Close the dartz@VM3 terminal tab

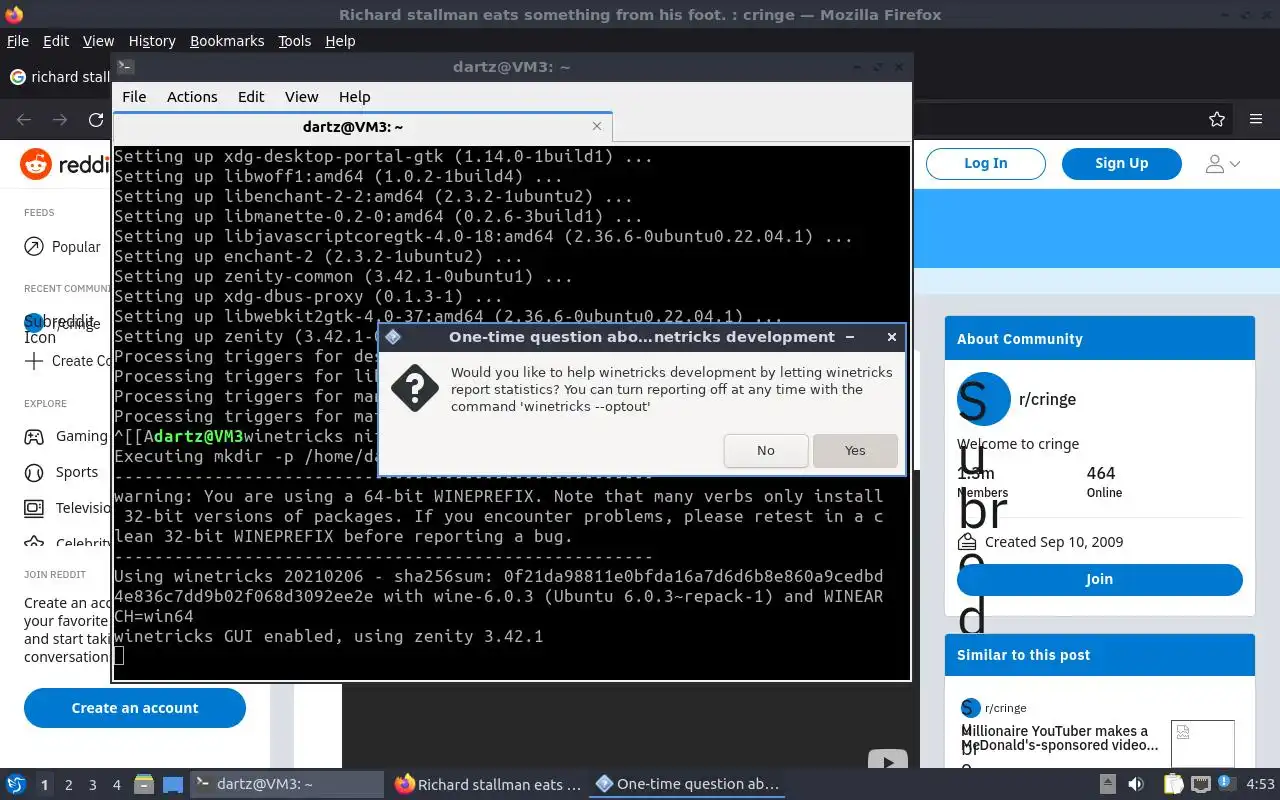tap(597, 126)
